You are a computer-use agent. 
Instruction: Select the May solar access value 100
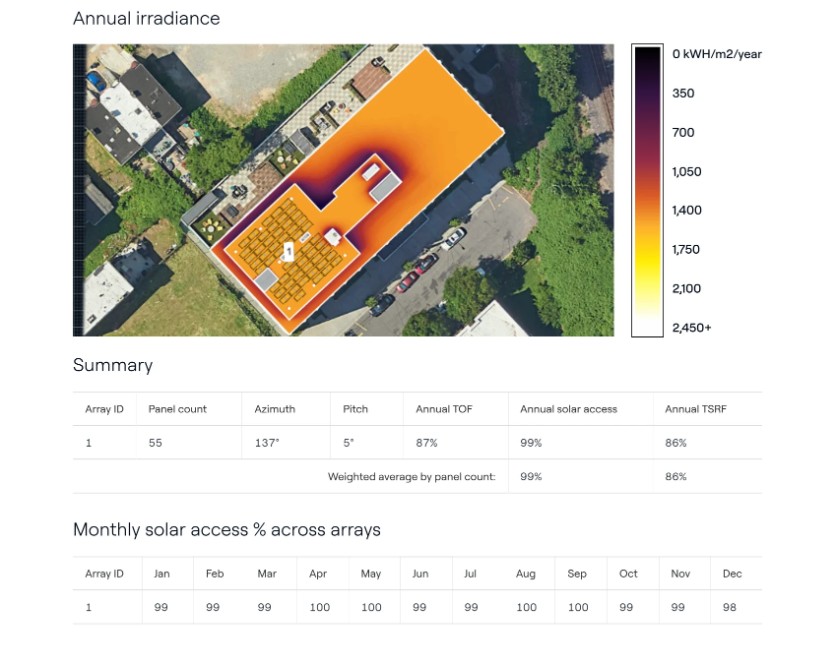[371, 607]
